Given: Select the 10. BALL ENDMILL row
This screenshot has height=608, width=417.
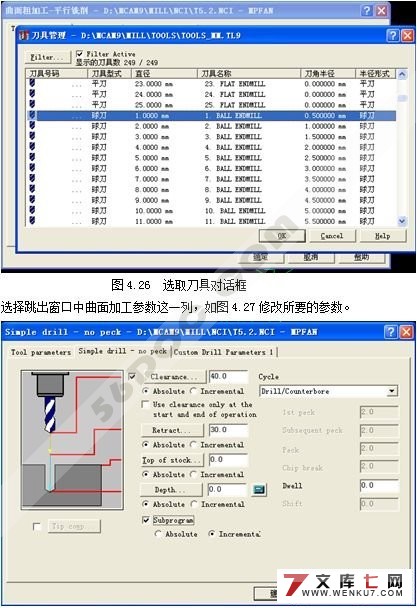Looking at the screenshot, I should tap(212, 211).
